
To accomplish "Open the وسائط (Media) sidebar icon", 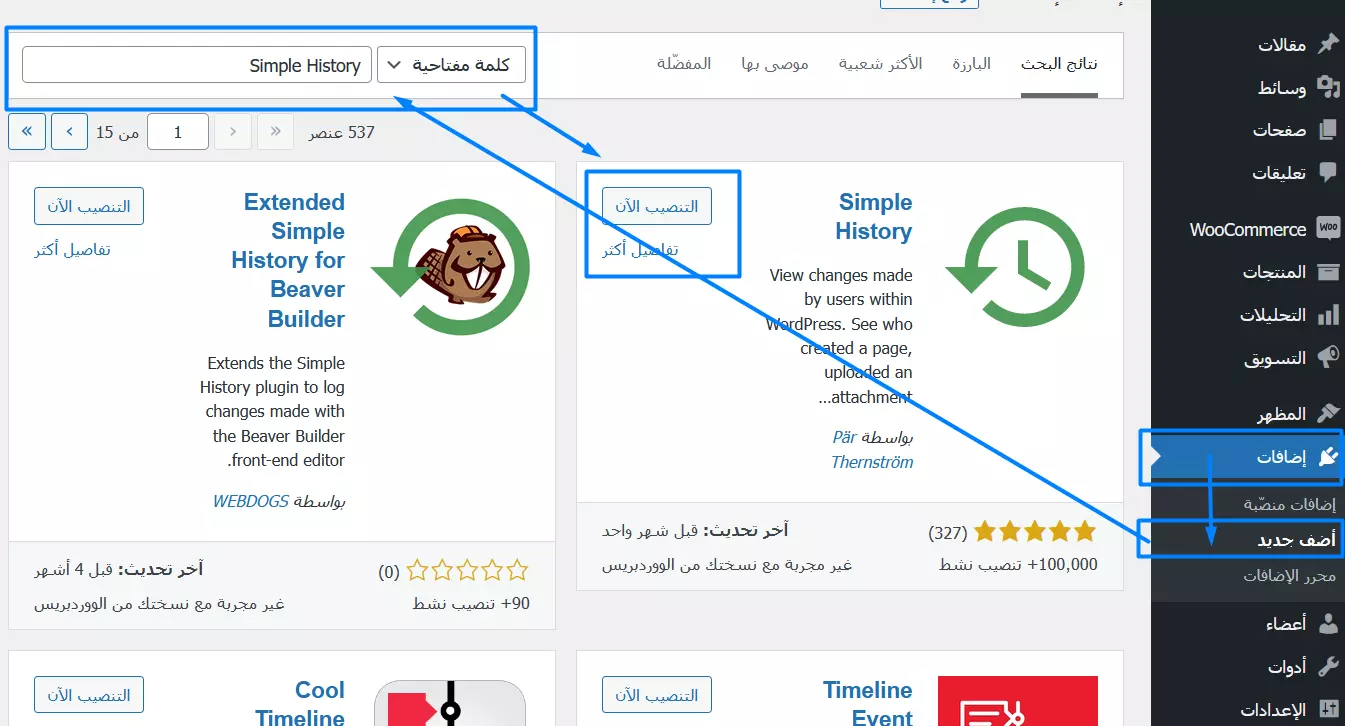I will point(1327,88).
